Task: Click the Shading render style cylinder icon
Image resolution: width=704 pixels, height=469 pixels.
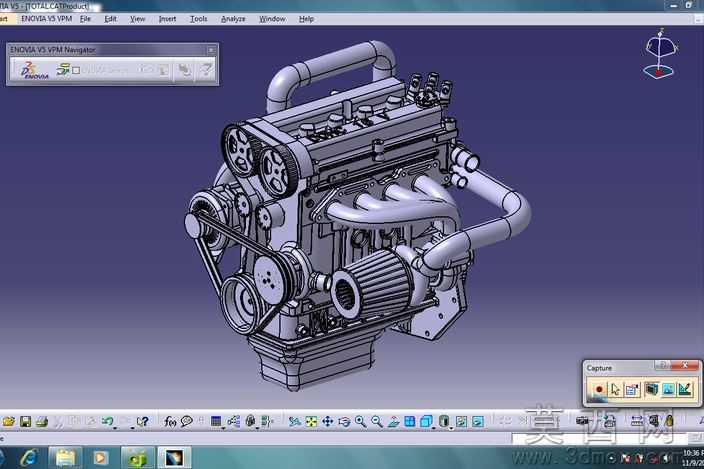Action: (444, 421)
